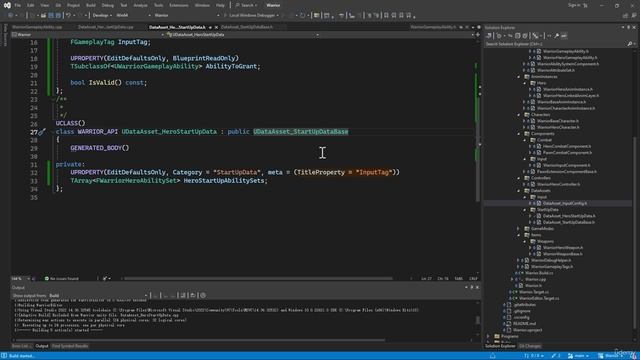640x360 pixels.
Task: Click Solution Explorer Preview Selected Items icon
Action: (564, 36)
